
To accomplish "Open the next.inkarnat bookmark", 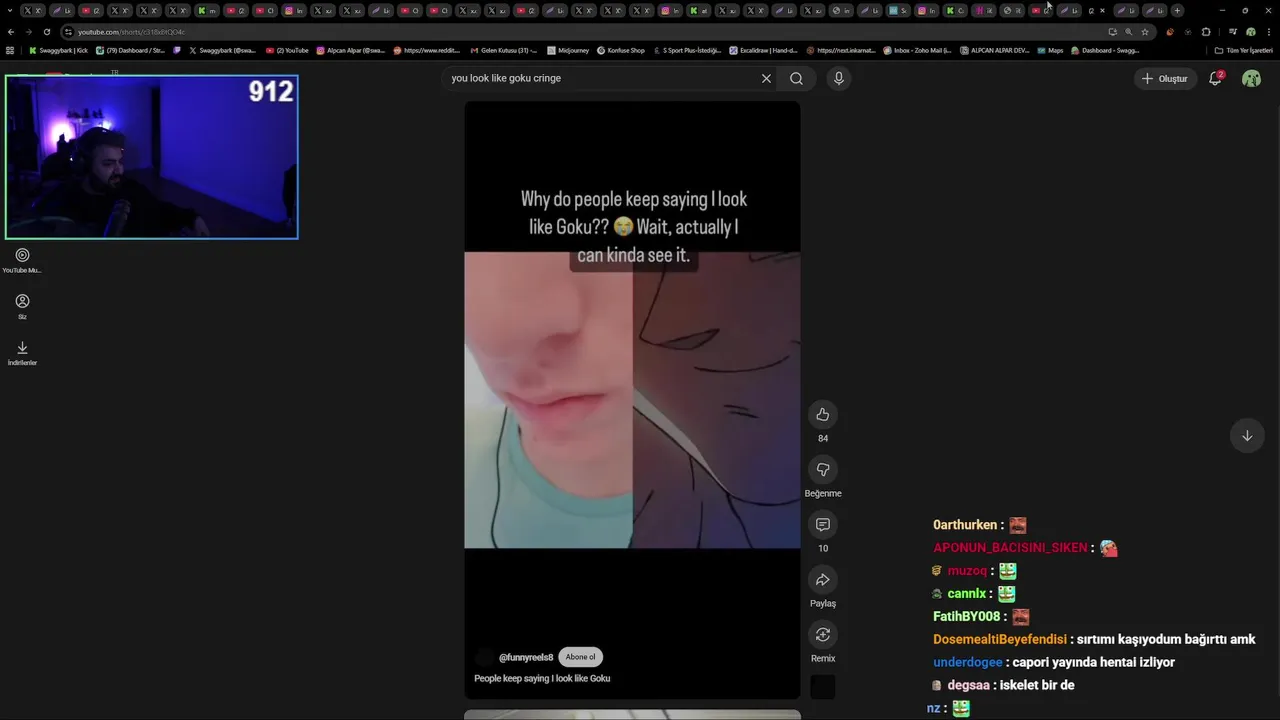I will click(840, 50).
